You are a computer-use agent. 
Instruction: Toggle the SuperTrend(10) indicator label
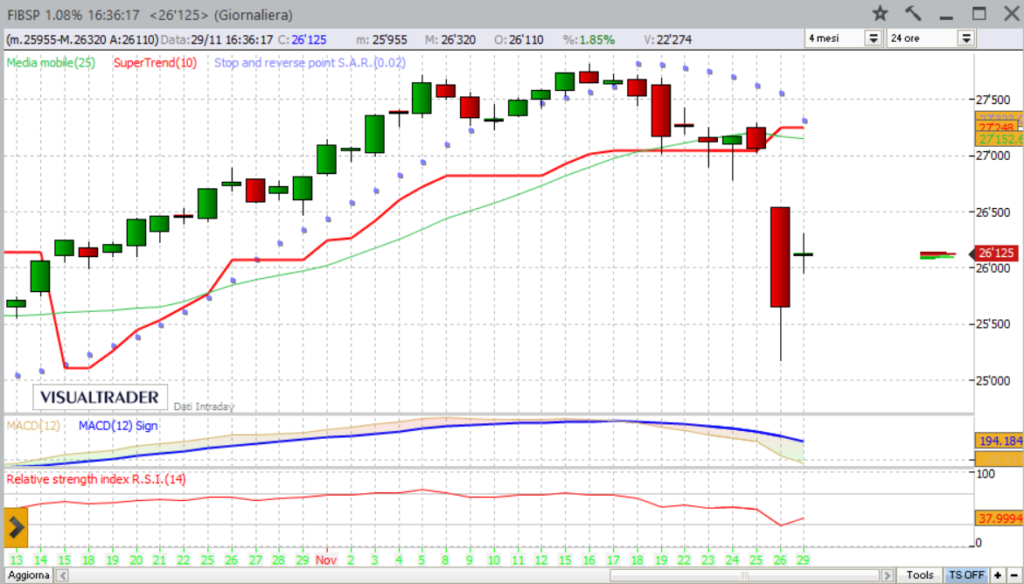click(155, 62)
